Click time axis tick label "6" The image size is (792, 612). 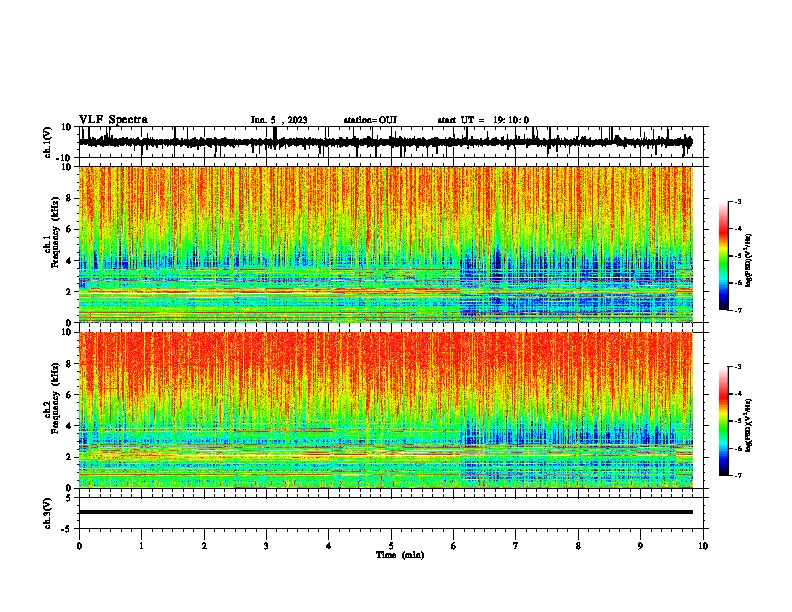point(453,546)
